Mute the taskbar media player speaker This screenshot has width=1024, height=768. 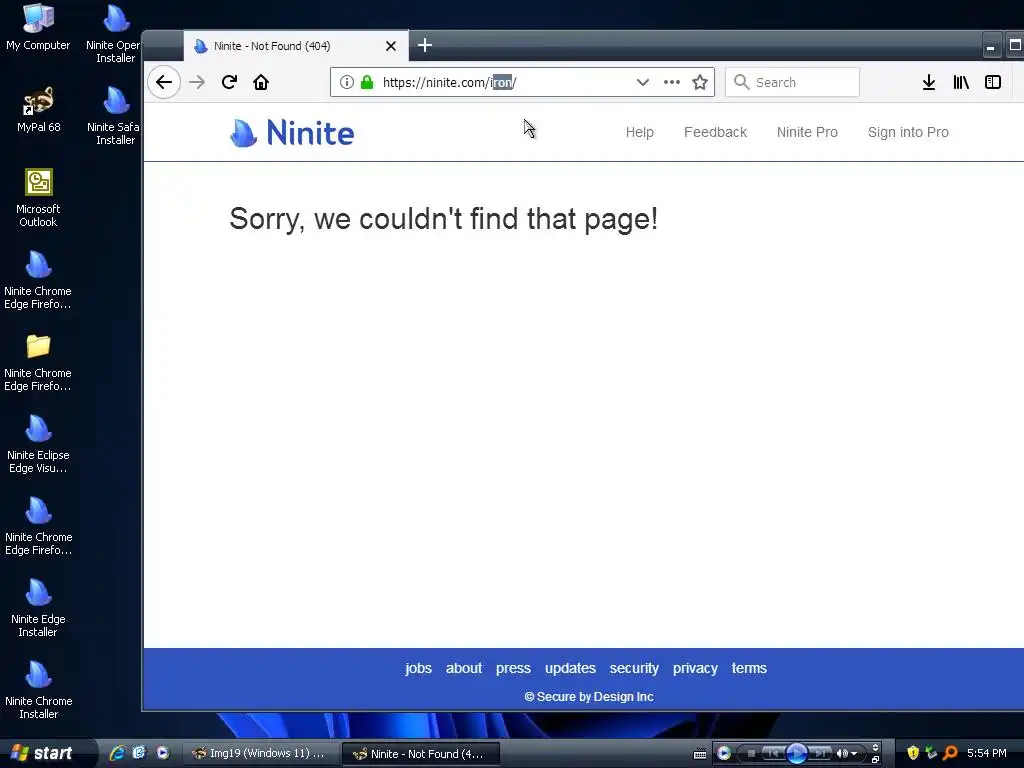point(841,754)
